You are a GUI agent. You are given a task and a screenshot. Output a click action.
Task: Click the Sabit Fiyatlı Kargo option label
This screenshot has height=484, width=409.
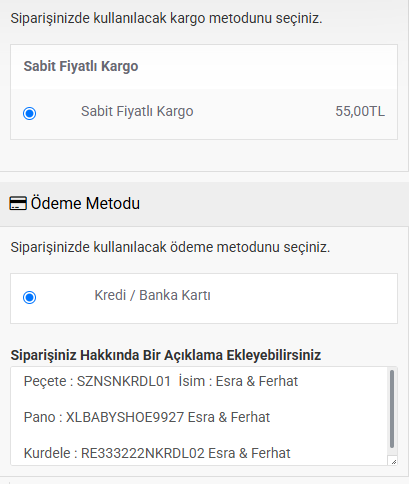click(x=137, y=111)
